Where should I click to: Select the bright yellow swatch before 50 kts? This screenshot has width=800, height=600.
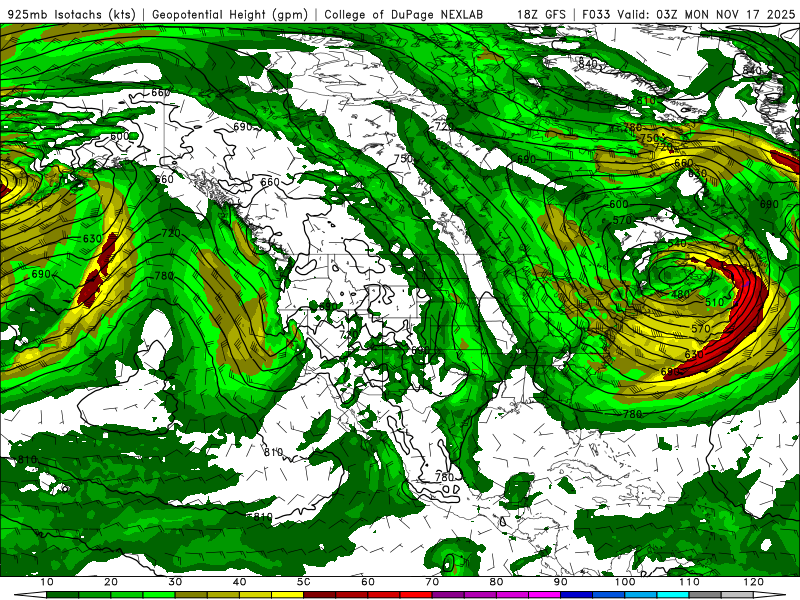[287, 594]
